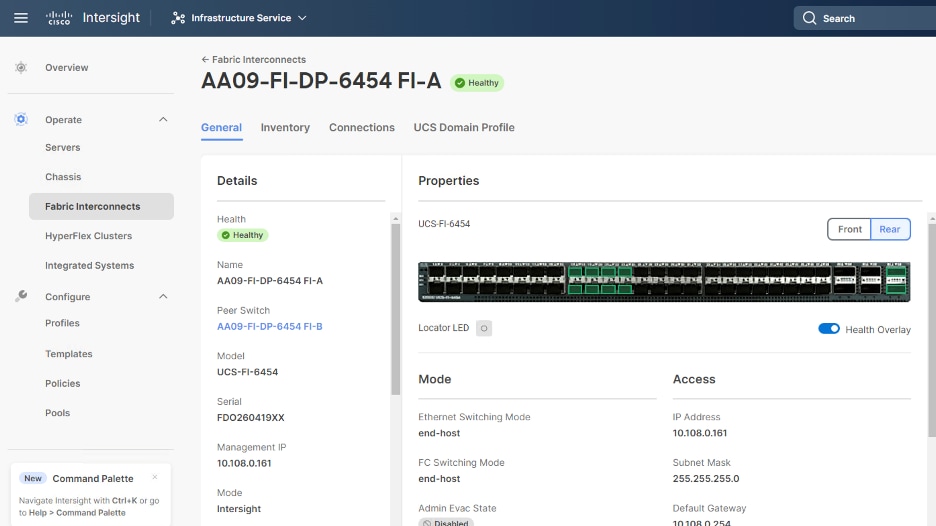The image size is (936, 526).
Task: Close the Command Palette notice
Action: (x=155, y=477)
